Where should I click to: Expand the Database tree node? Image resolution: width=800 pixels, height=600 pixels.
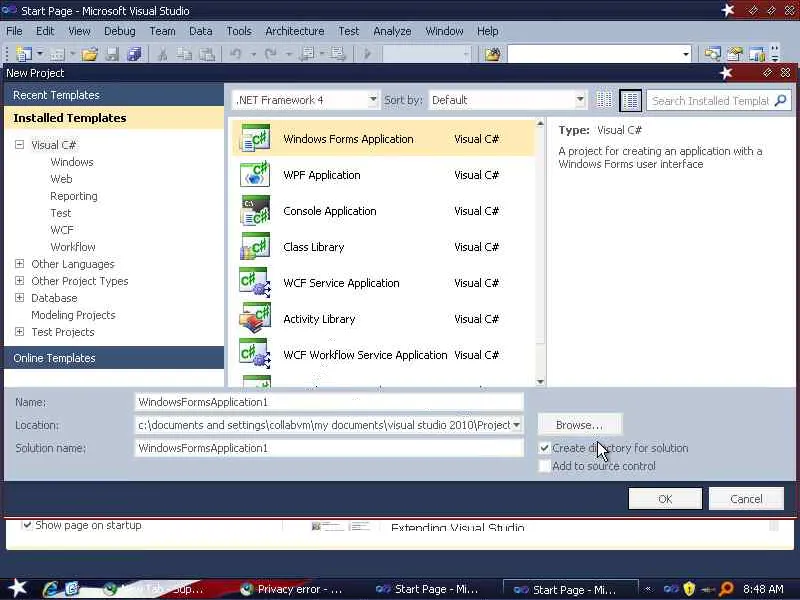[x=19, y=297]
